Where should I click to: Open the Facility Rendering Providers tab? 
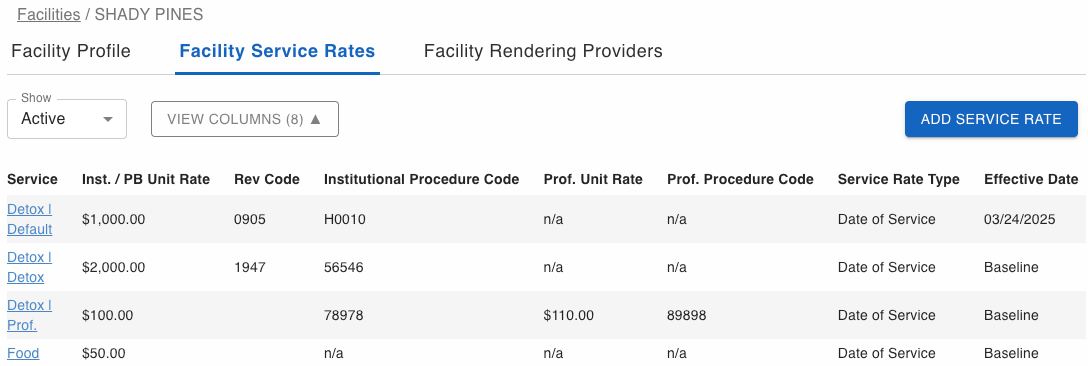point(543,51)
